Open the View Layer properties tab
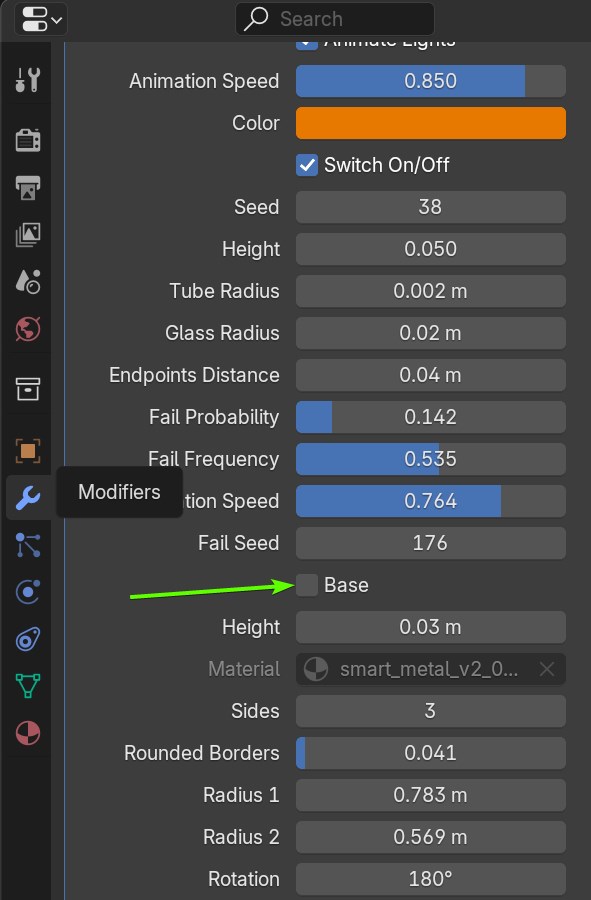This screenshot has width=591, height=900. (28, 235)
